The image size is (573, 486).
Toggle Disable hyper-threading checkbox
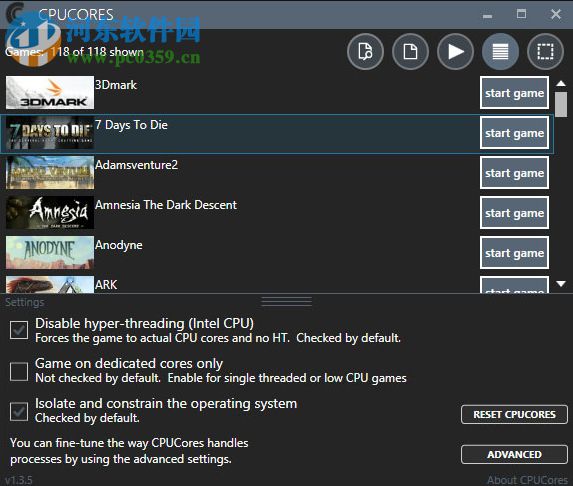[x=19, y=330]
